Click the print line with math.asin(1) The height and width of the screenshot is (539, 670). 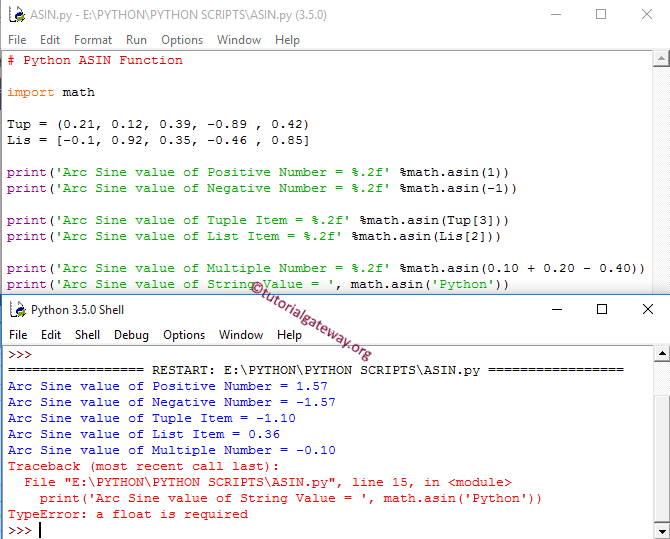[x=258, y=172]
